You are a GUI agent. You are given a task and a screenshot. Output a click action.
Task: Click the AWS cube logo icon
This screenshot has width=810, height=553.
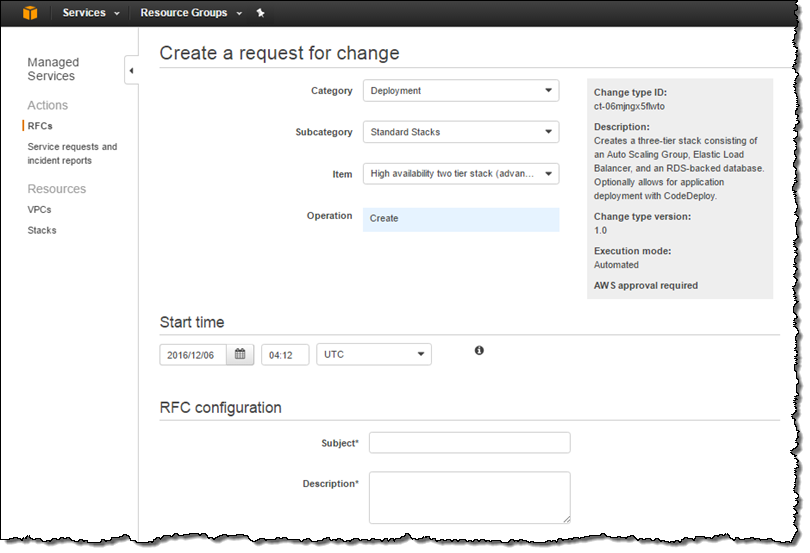[31, 13]
